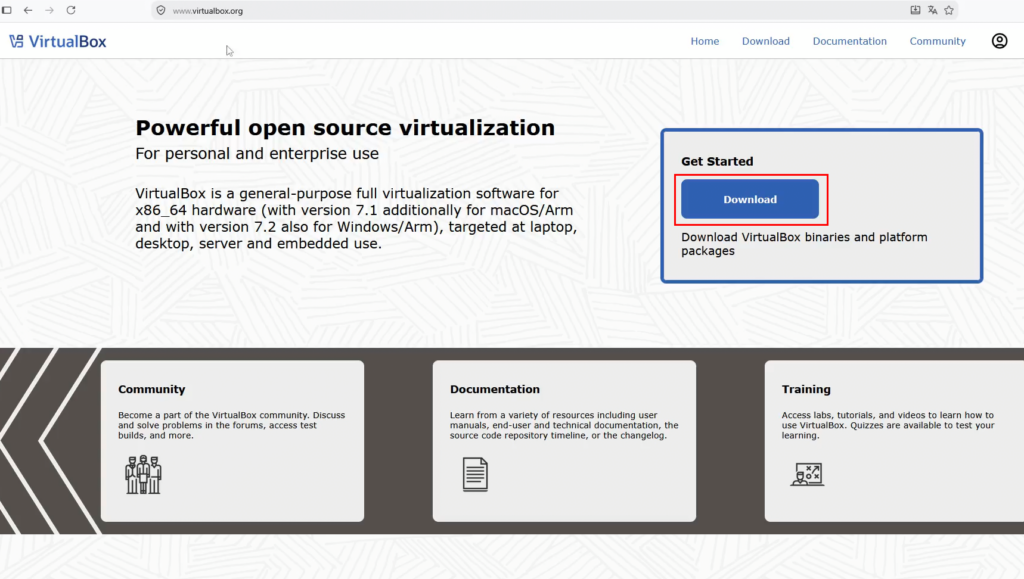Click the blue Download button
Image resolution: width=1024 pixels, height=579 pixels.
750,199
